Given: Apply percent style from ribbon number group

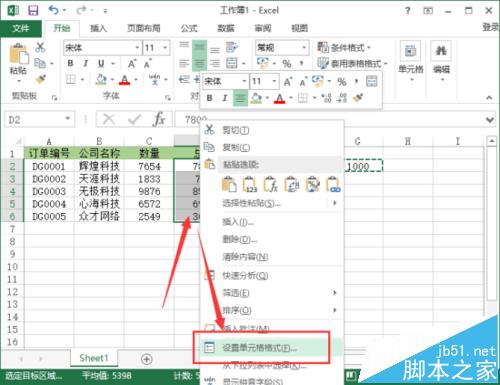Looking at the screenshot, I should [x=287, y=63].
